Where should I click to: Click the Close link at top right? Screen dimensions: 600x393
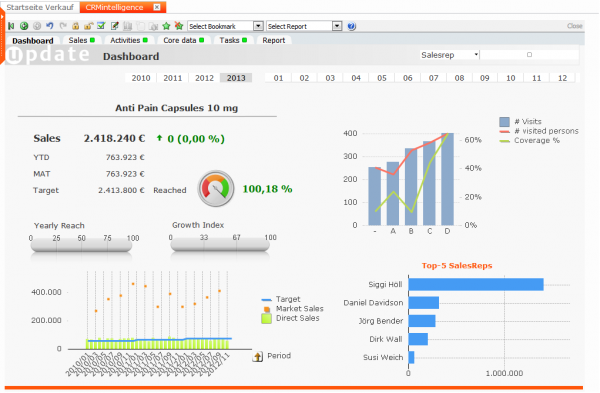click(x=574, y=26)
